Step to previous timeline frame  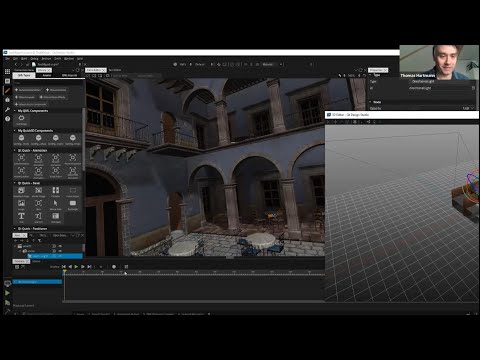[70, 267]
